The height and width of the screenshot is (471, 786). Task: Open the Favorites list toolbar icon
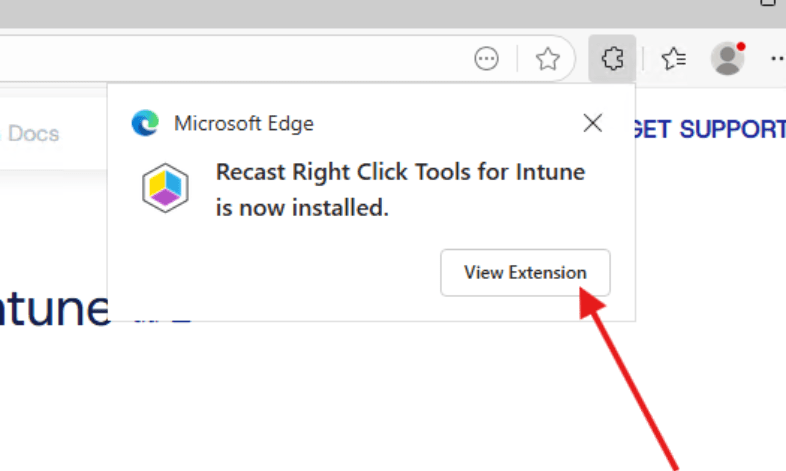pos(674,59)
